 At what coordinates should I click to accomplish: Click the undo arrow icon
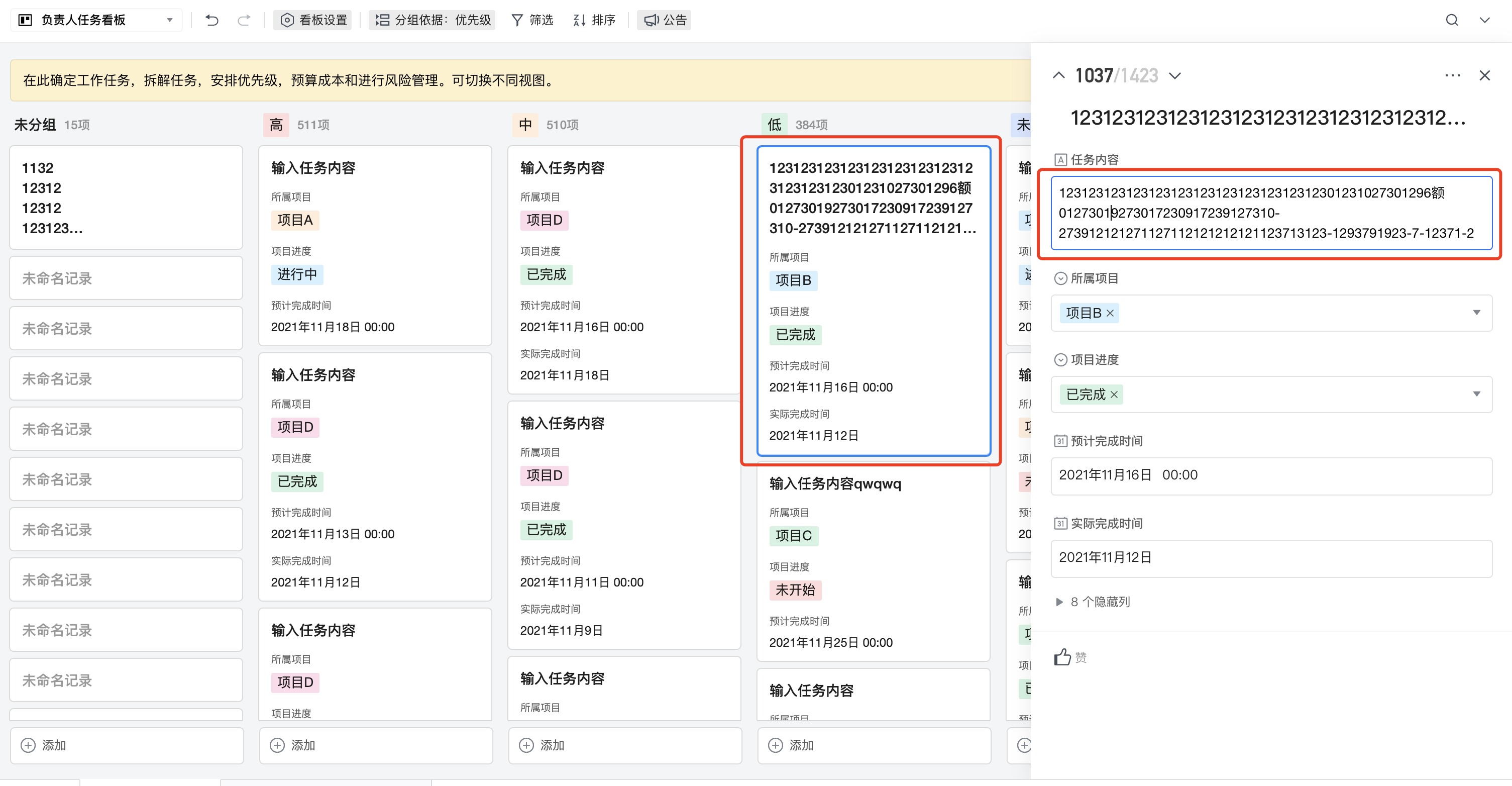212,21
